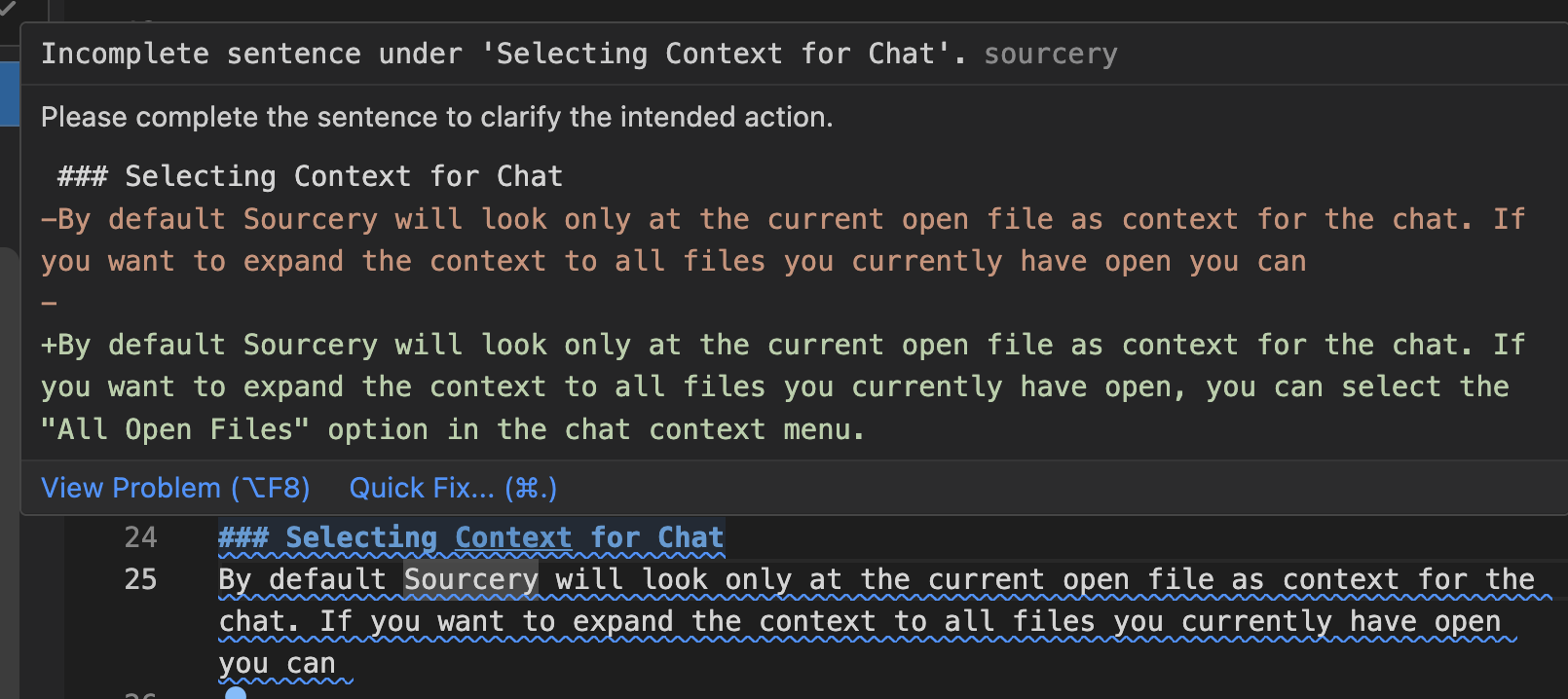Open the Quick Fix menu link
This screenshot has width=1568, height=699.
pyautogui.click(x=453, y=488)
